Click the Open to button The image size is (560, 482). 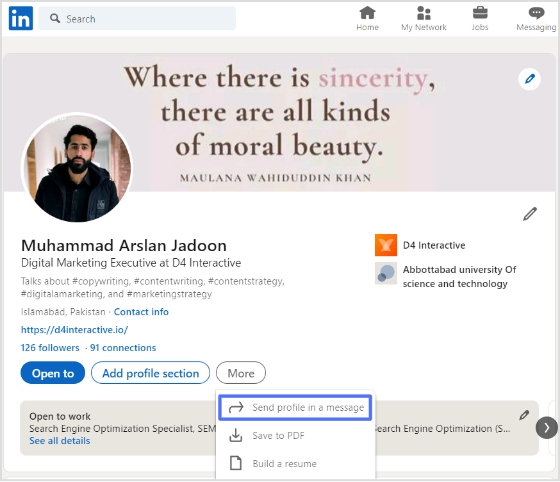tap(53, 373)
